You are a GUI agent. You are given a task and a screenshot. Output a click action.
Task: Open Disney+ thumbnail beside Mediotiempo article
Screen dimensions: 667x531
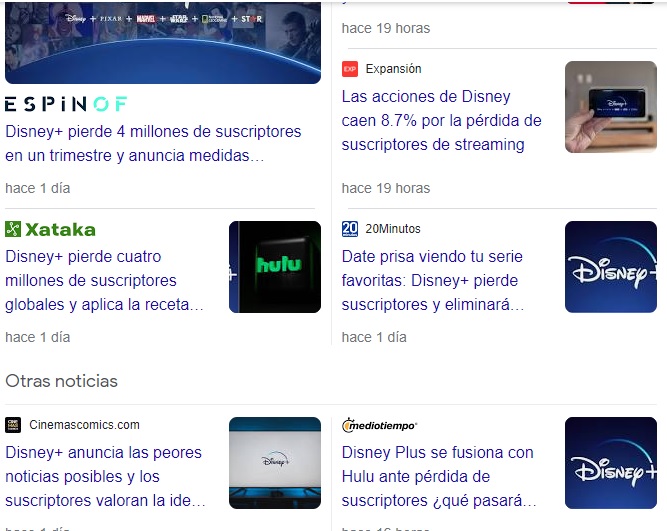611,463
